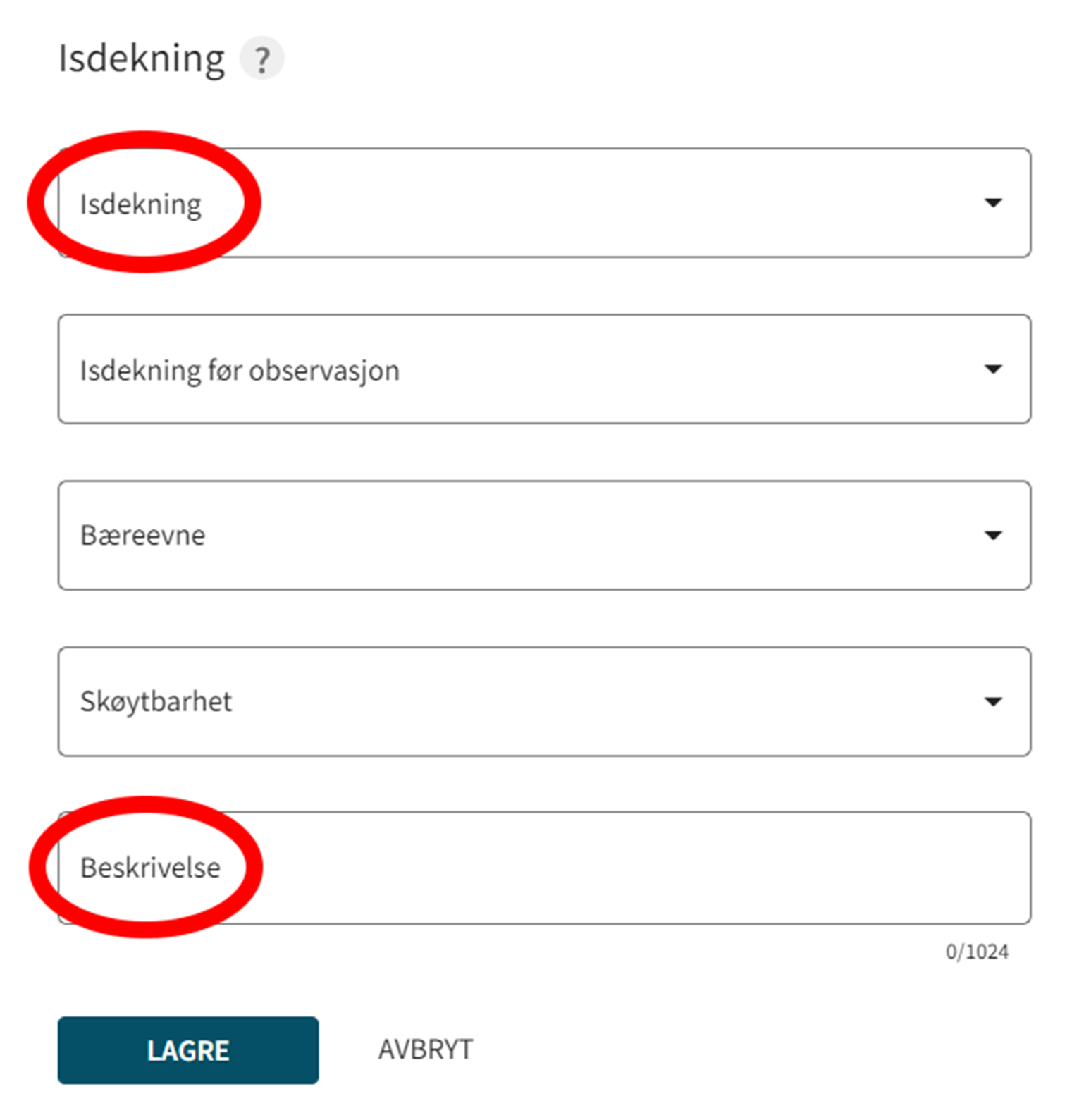1091x1120 pixels.
Task: Expand the Isdekning før observasjon dropdown
Action: coord(544,369)
